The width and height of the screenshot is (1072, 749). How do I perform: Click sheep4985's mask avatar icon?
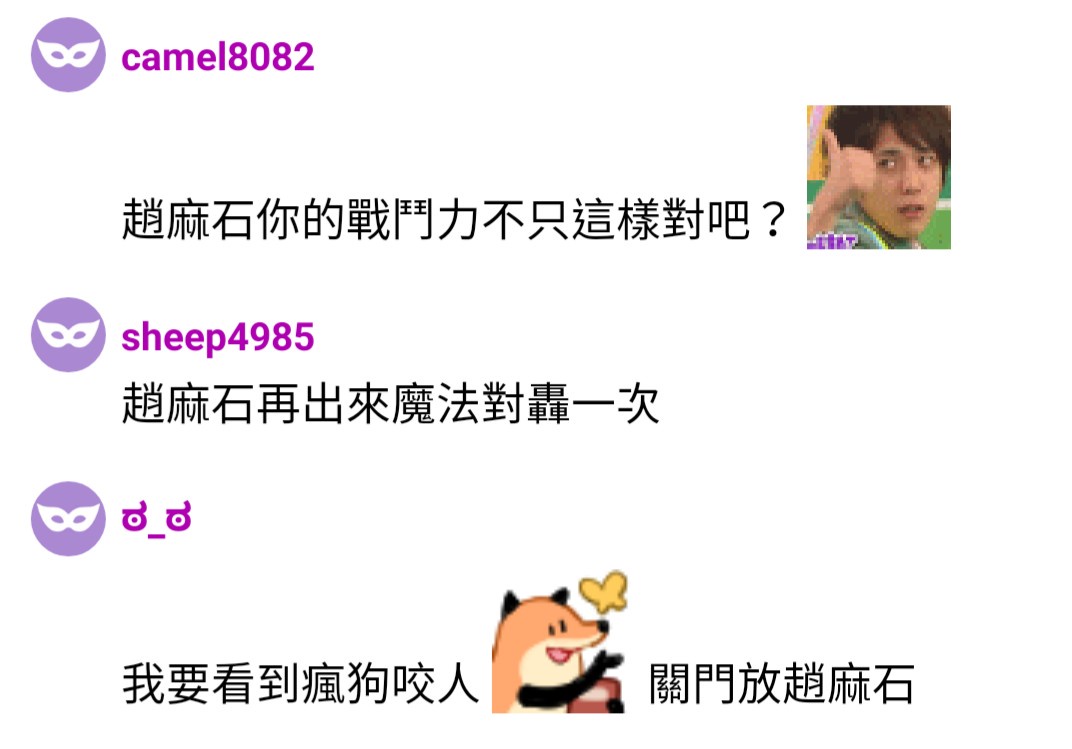coord(68,335)
